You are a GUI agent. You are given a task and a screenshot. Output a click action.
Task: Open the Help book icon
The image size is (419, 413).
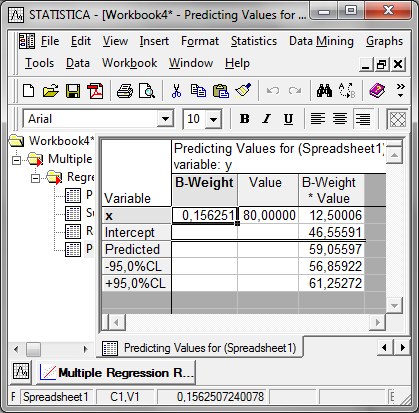(377, 91)
